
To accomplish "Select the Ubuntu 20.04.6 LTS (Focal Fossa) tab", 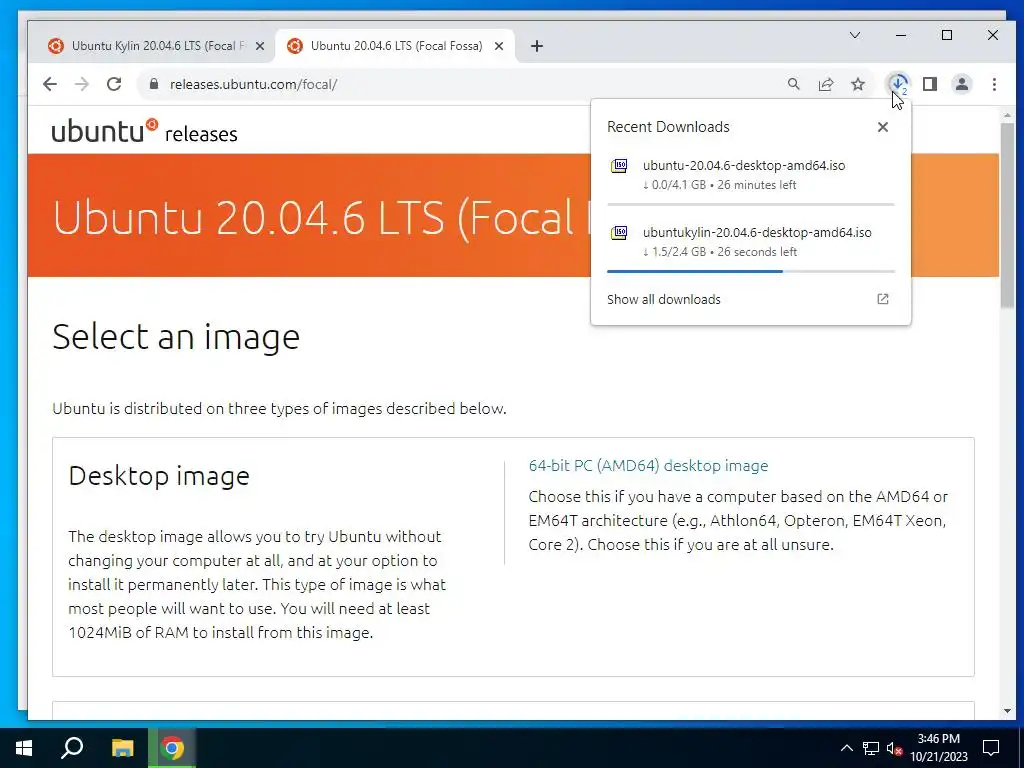I will coord(395,46).
